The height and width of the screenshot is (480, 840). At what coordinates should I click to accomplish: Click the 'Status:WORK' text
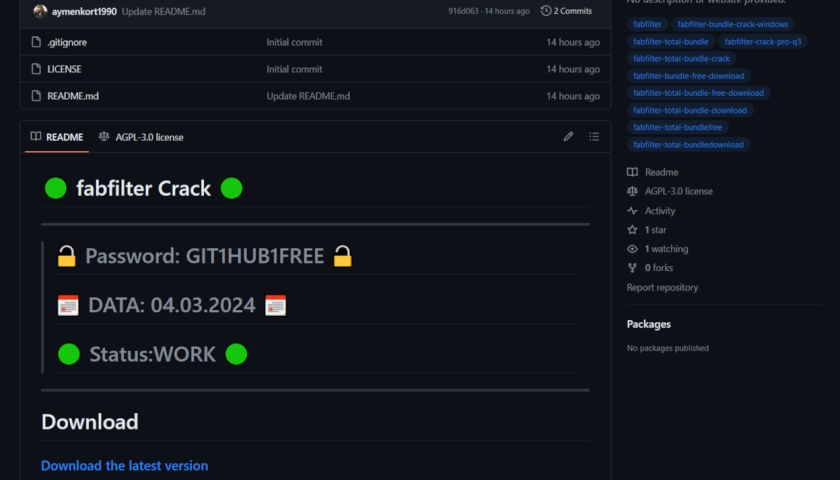pos(153,354)
